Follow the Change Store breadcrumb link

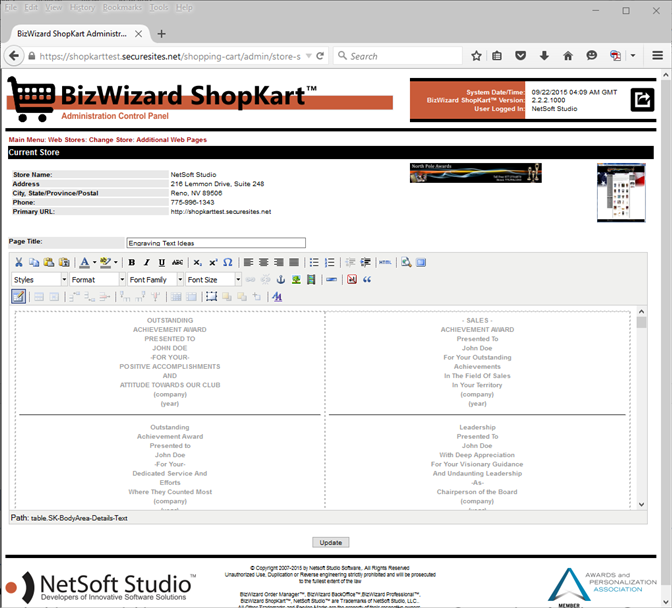click(111, 140)
